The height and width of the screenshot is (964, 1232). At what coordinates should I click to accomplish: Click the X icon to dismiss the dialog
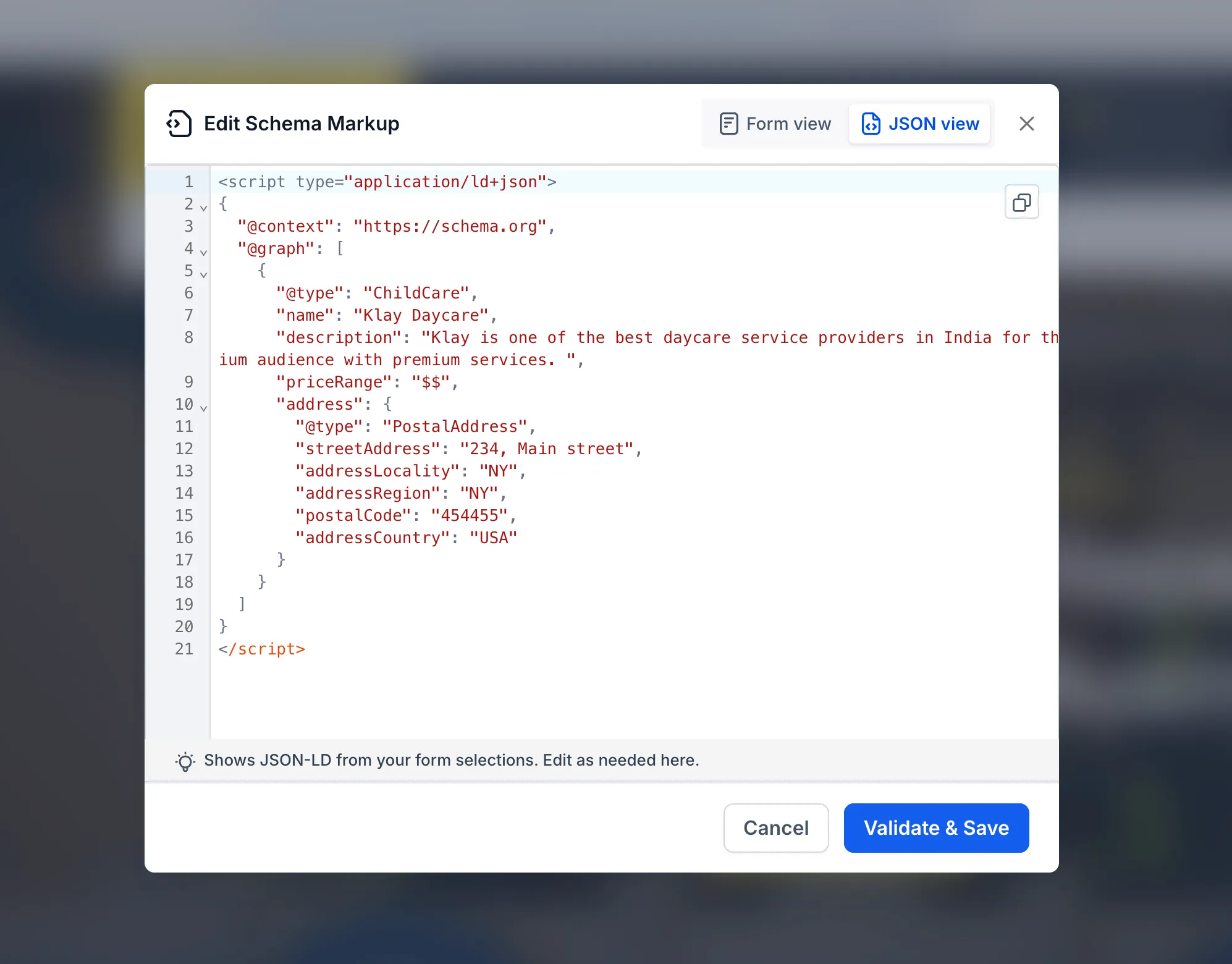pos(1027,124)
